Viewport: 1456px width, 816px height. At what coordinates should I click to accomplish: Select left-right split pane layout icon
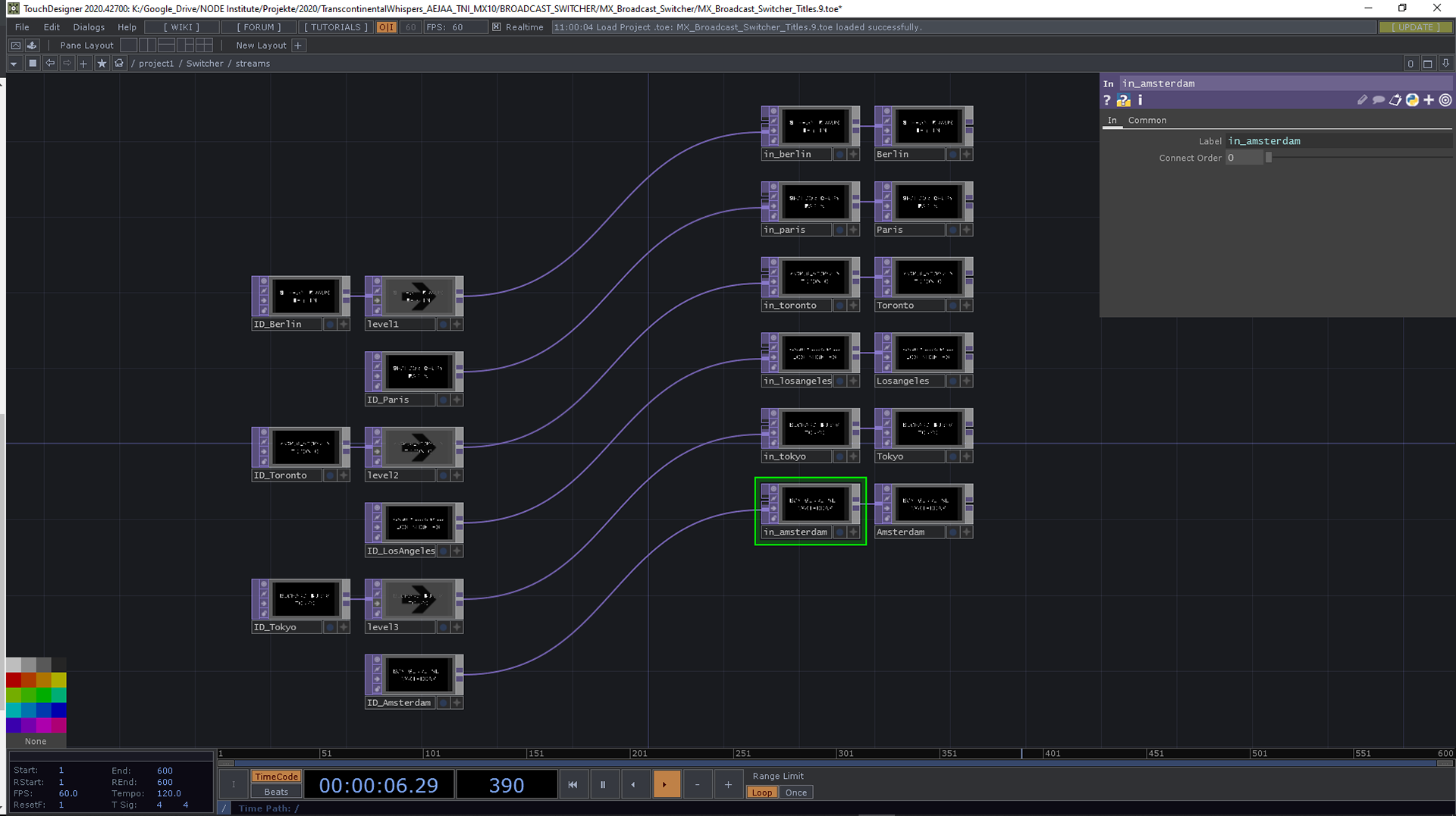click(148, 46)
